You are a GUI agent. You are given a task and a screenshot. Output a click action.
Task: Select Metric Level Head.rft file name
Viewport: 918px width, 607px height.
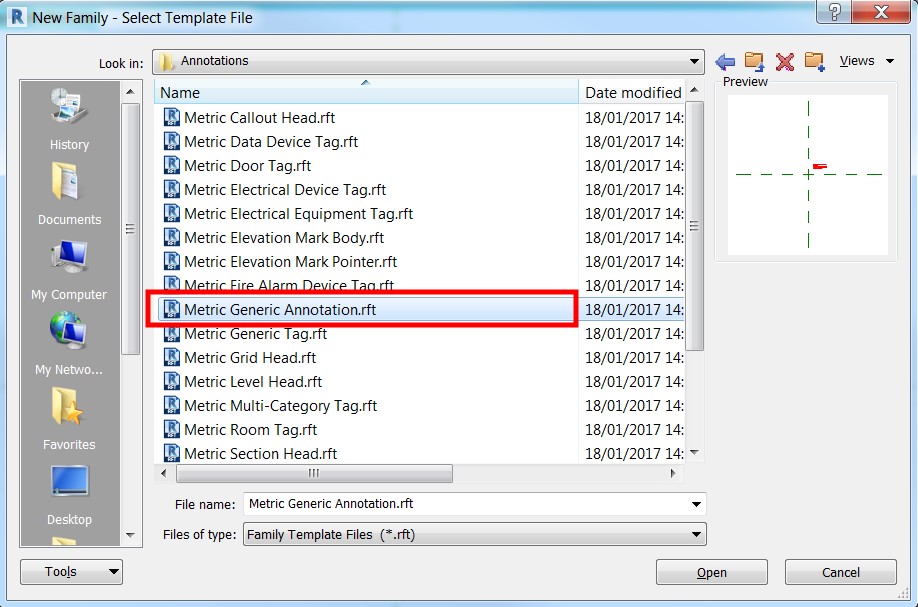pyautogui.click(x=253, y=382)
